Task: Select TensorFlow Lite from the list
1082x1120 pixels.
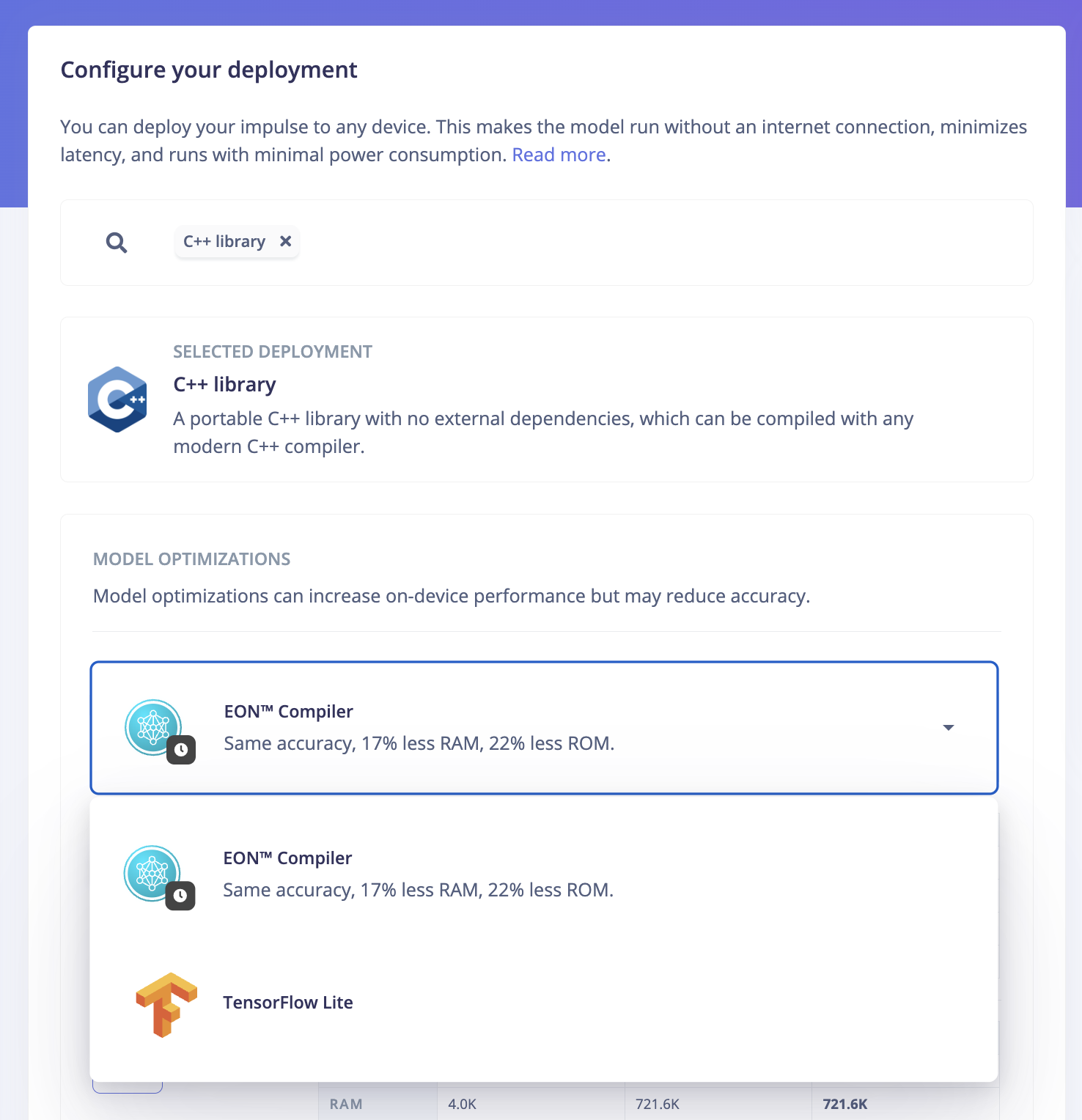Action: (x=288, y=1003)
